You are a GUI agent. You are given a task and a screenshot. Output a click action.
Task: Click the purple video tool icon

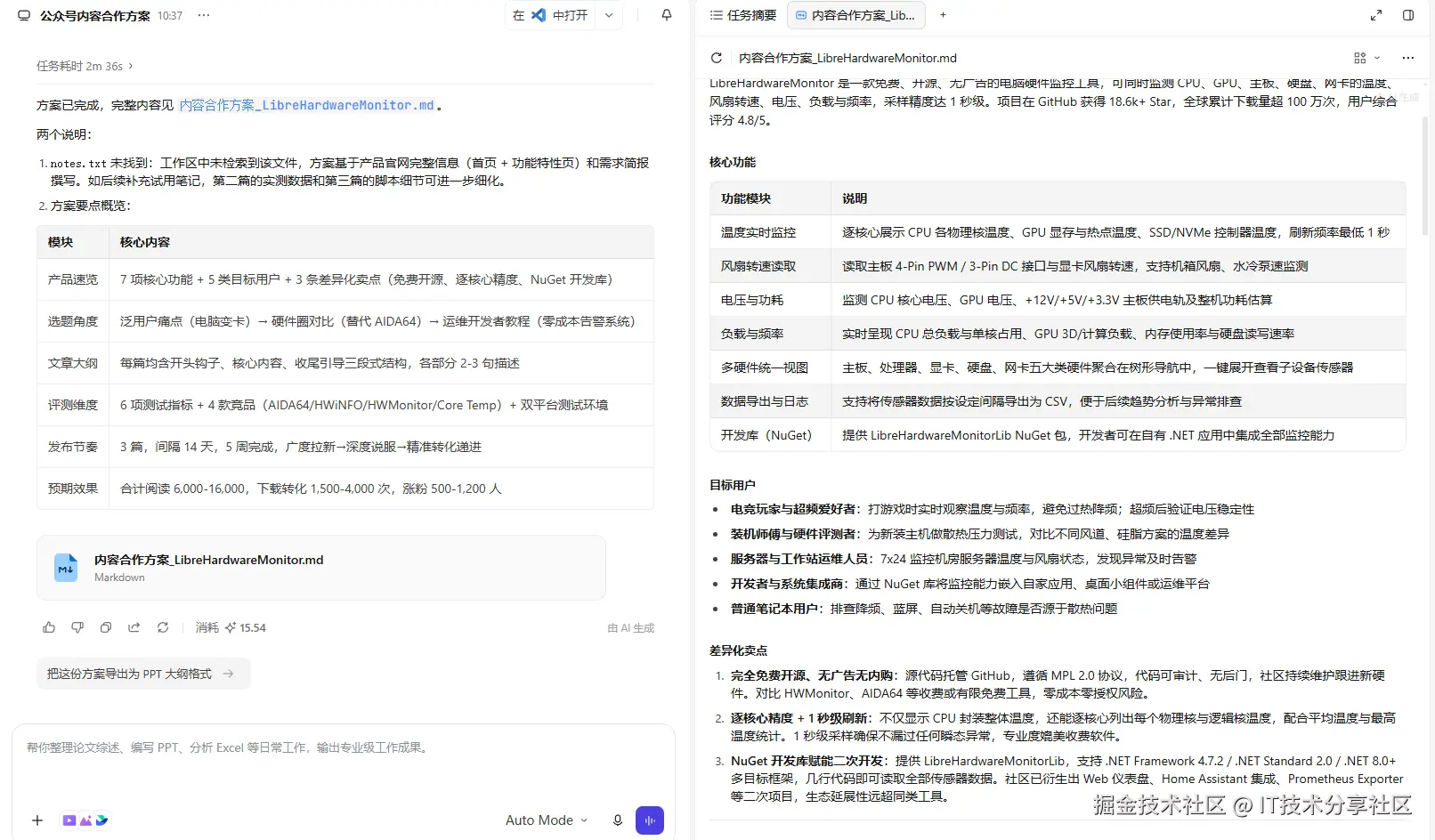69,820
